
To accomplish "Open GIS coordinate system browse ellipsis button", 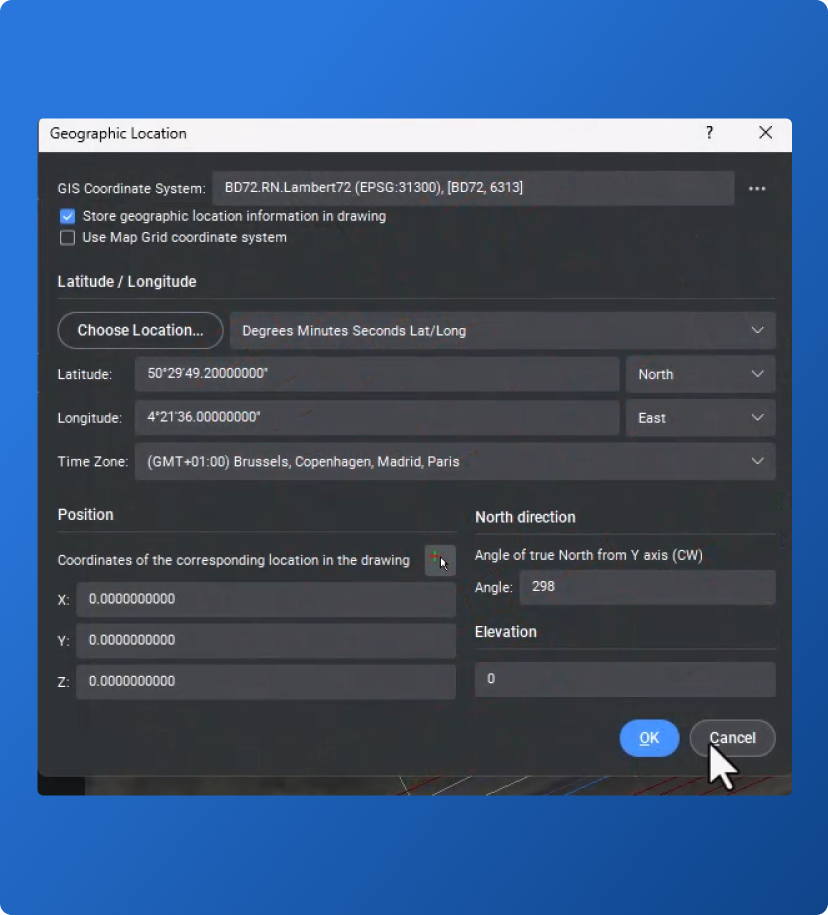I will [757, 188].
